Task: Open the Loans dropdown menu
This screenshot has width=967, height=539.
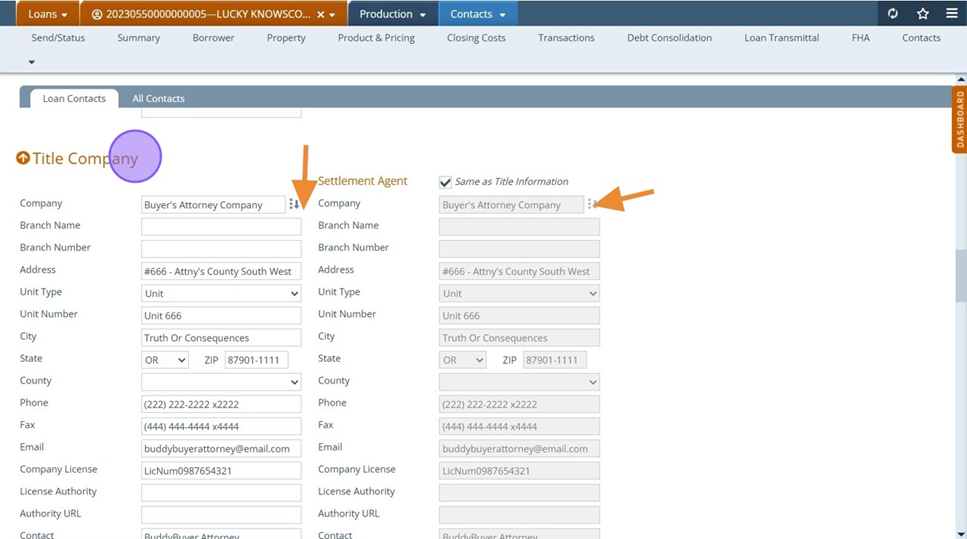Action: pyautogui.click(x=48, y=14)
